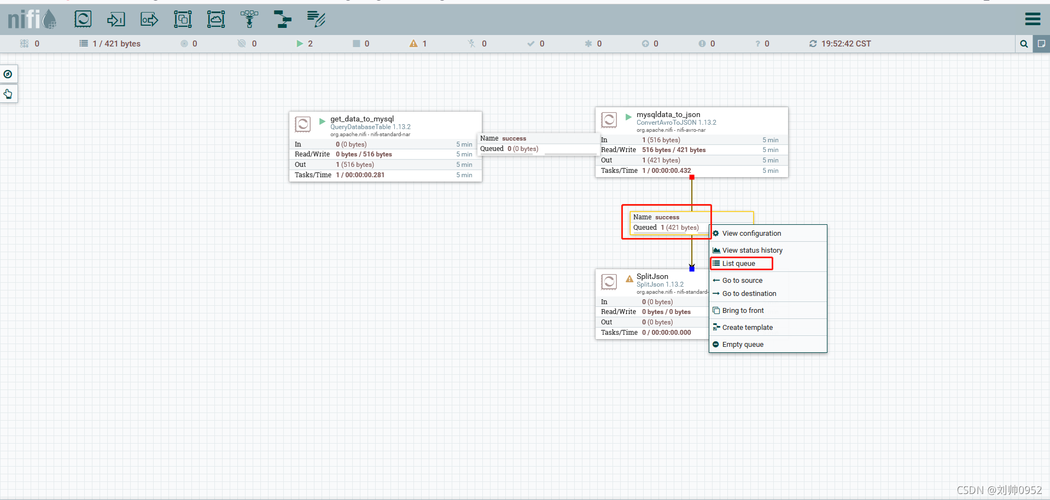Choose View configuration from context menu
This screenshot has width=1050, height=500.
pos(768,234)
